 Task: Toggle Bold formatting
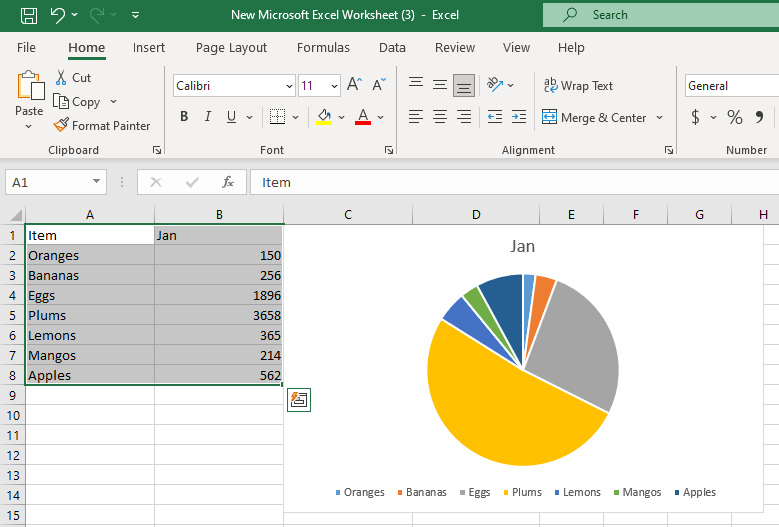point(184,118)
